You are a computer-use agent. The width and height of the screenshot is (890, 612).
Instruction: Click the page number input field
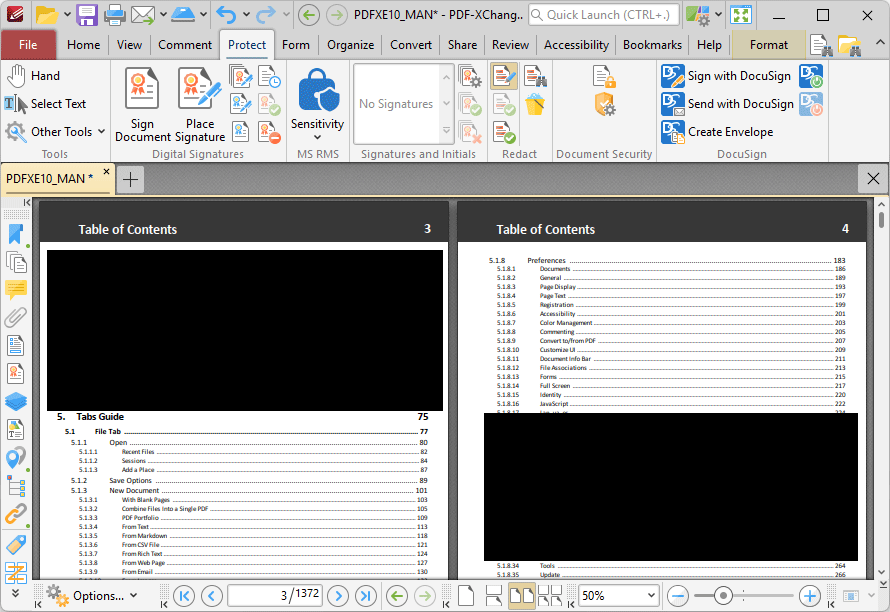pos(275,596)
